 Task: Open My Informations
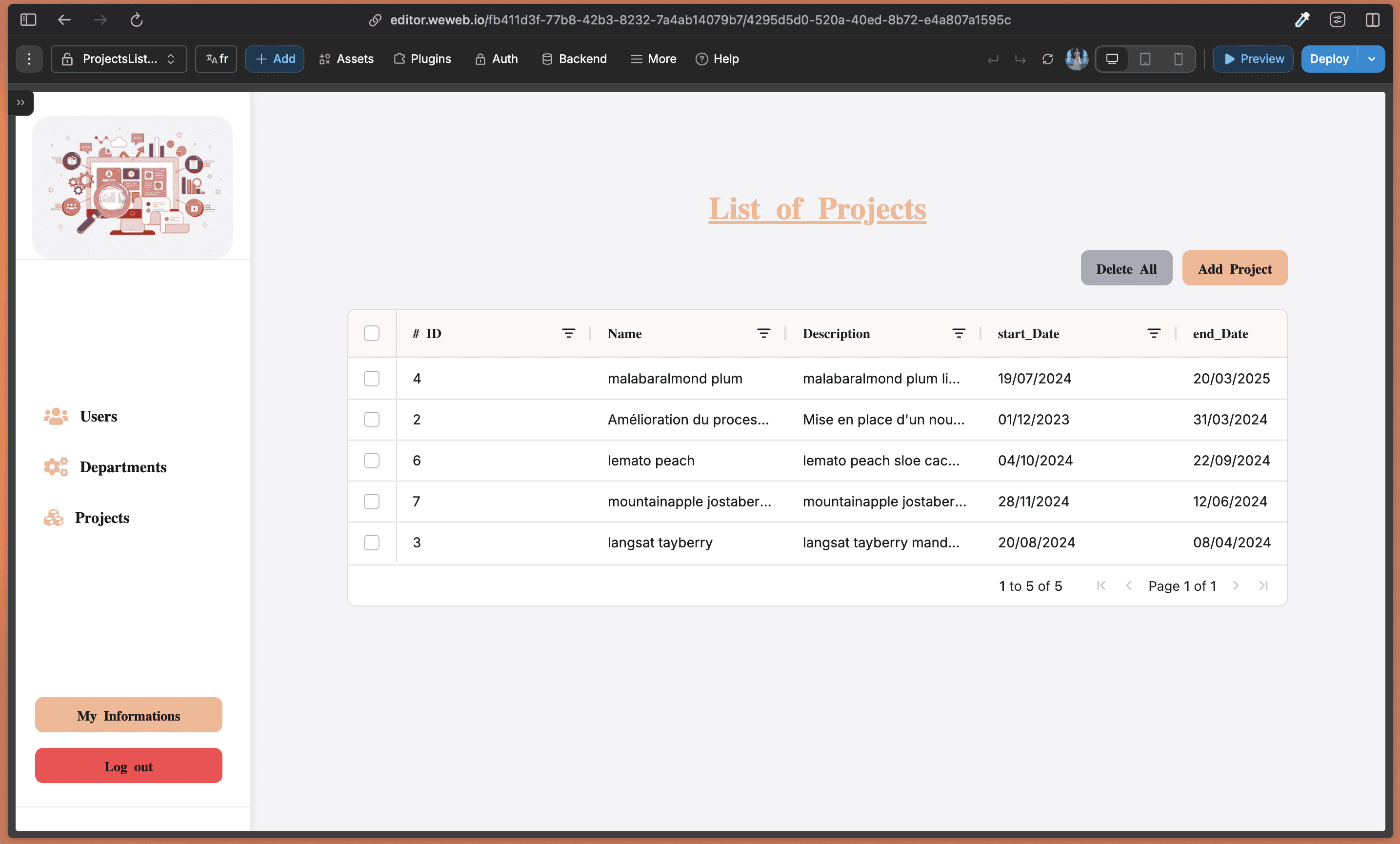point(128,715)
